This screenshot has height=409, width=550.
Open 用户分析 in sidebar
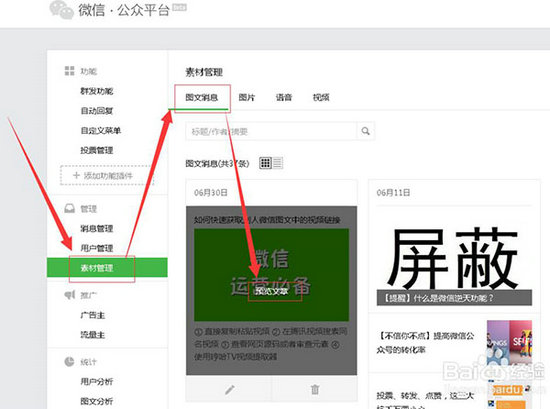(97, 381)
